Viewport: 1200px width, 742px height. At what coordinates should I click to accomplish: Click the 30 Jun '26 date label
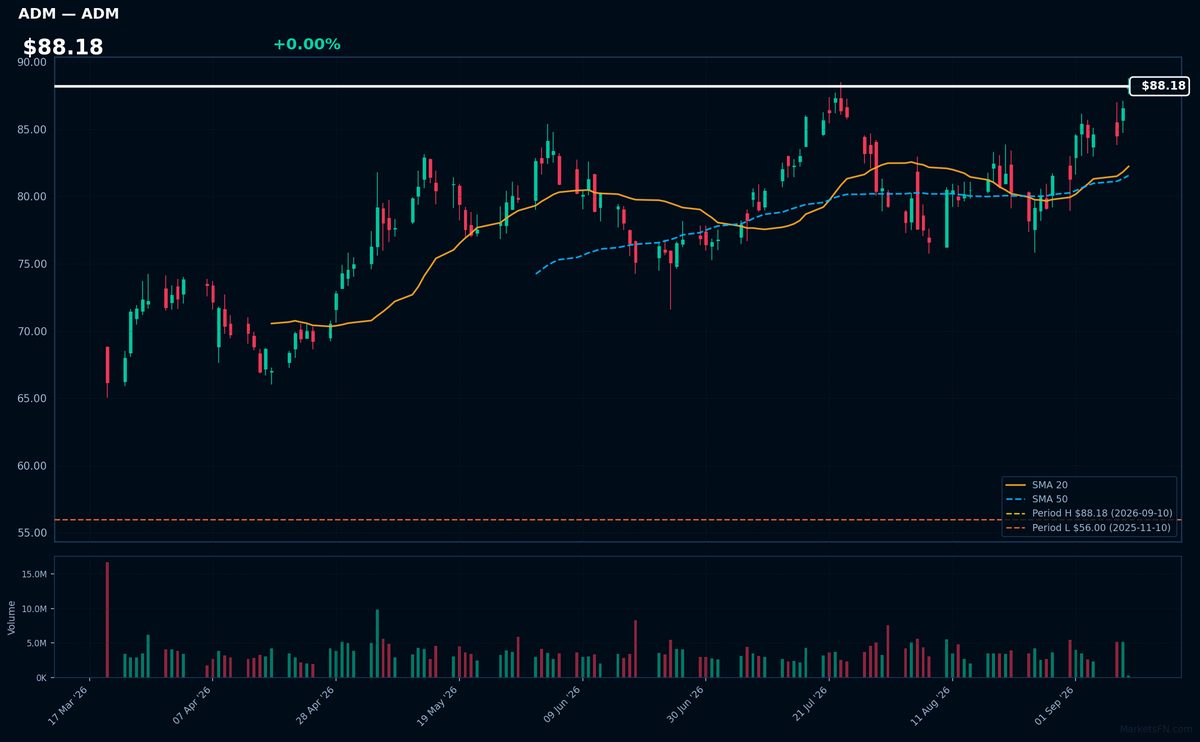pos(685,705)
